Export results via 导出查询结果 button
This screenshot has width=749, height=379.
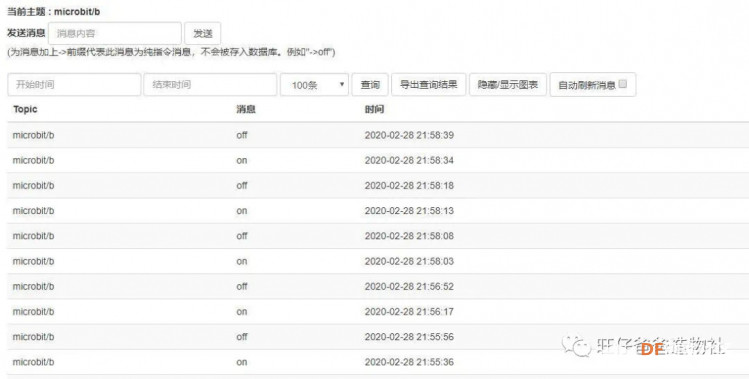point(428,85)
